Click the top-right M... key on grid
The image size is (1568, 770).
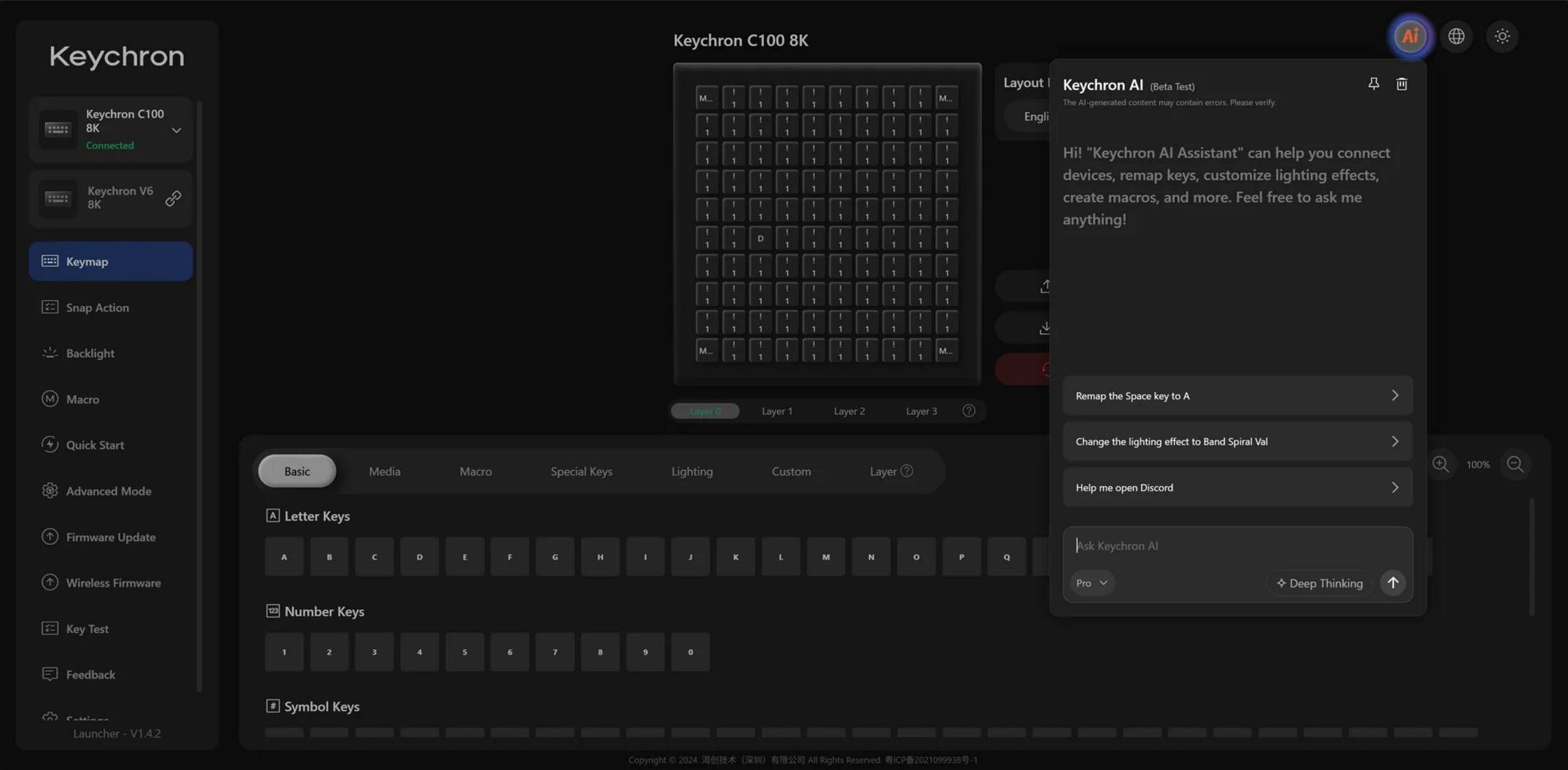(946, 98)
